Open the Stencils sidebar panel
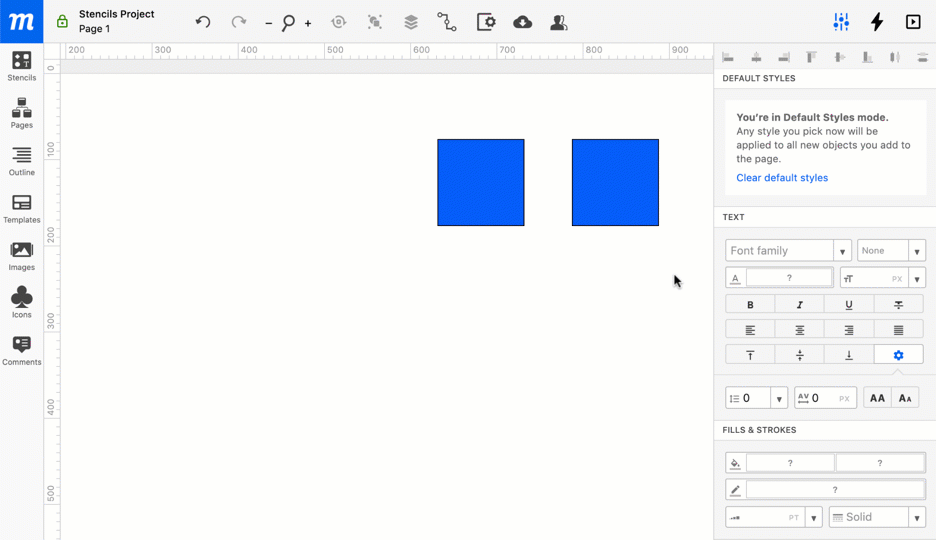Image resolution: width=936 pixels, height=540 pixels. click(x=21, y=66)
